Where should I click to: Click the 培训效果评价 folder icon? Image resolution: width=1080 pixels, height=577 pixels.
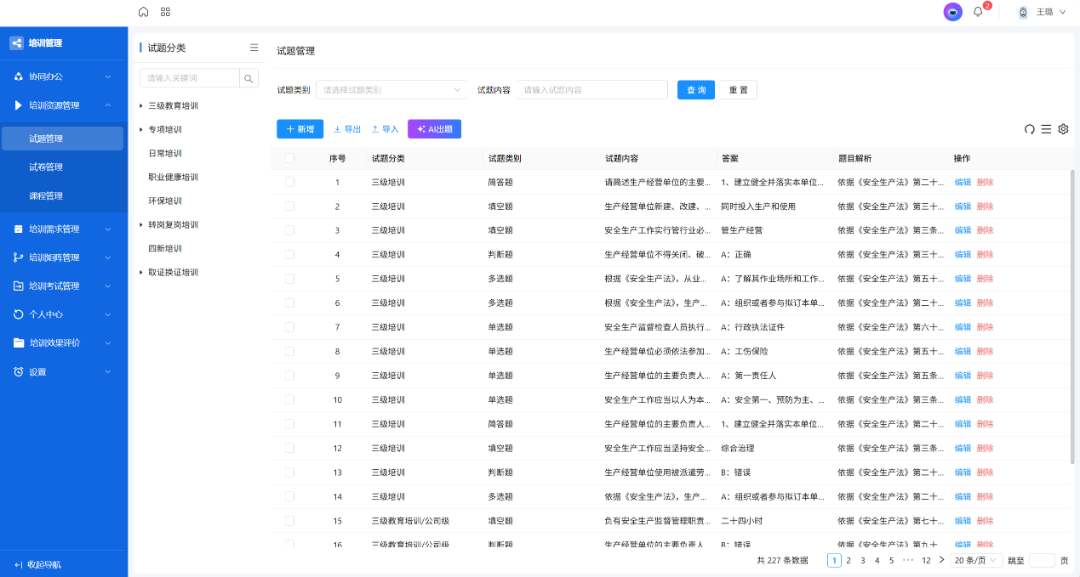tap(19, 343)
